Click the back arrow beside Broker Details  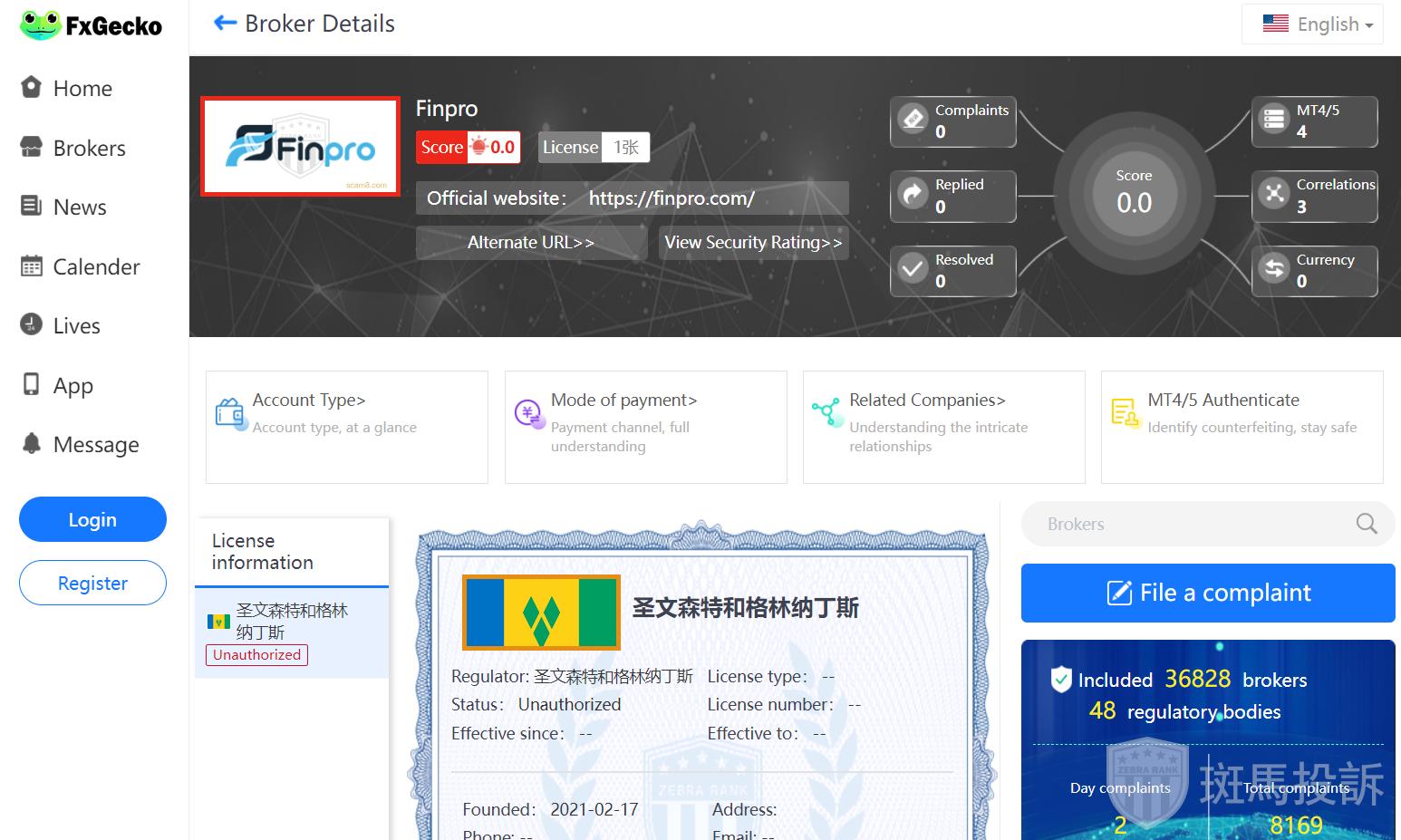(x=224, y=24)
